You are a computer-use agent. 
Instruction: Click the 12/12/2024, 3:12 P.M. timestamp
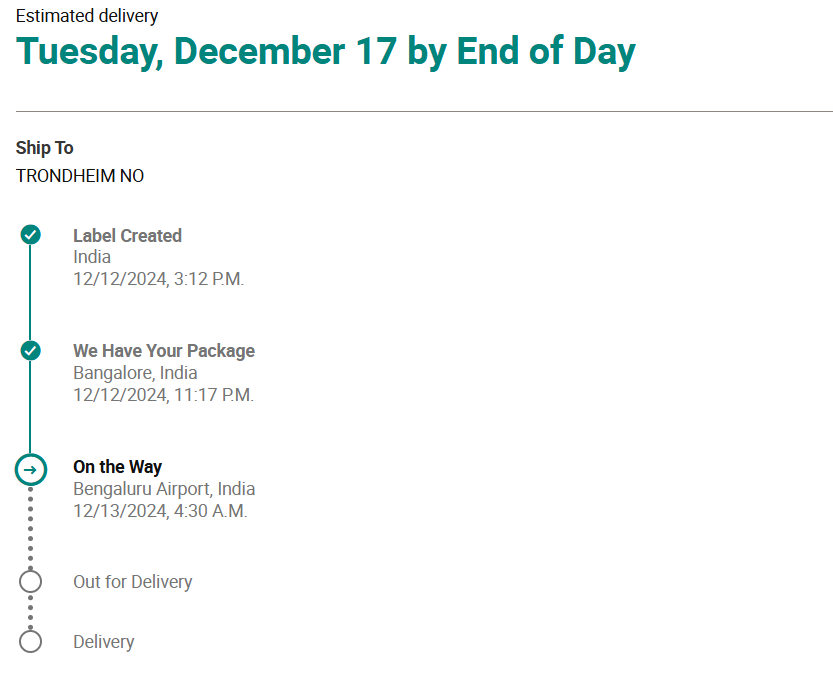pos(158,279)
